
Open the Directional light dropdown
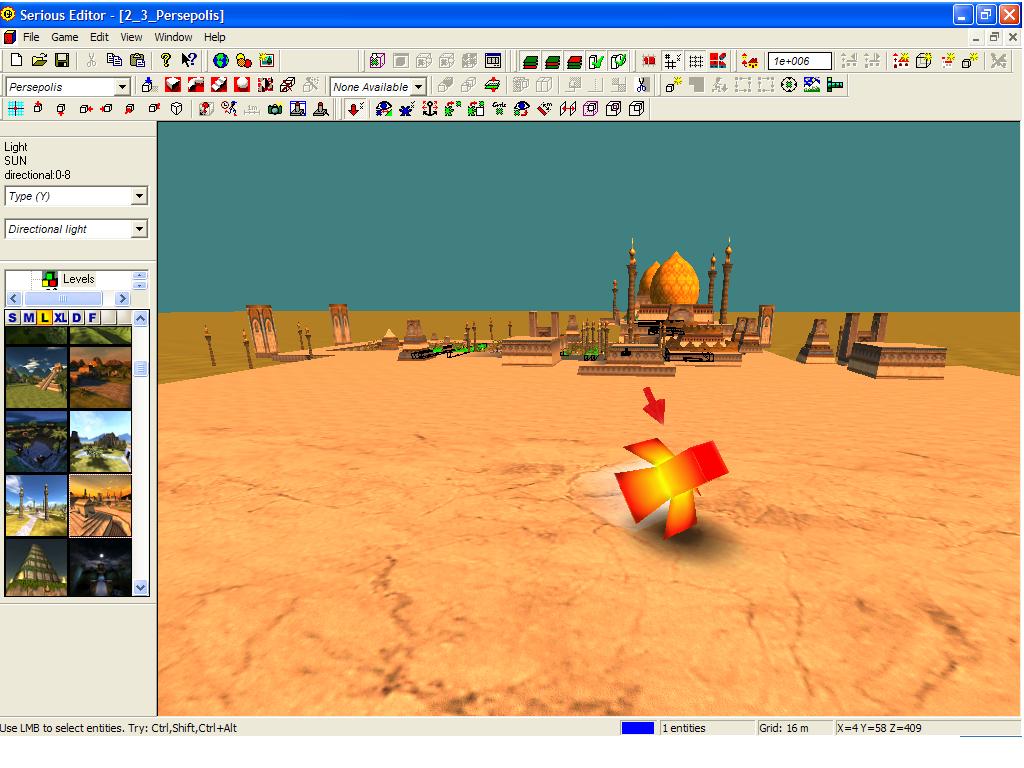pos(139,229)
